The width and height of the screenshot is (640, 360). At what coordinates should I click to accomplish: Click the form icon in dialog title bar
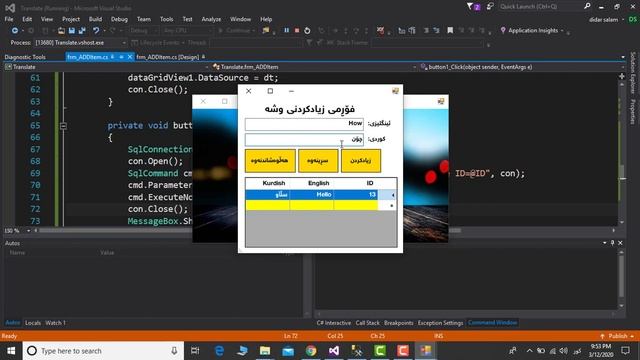point(395,91)
